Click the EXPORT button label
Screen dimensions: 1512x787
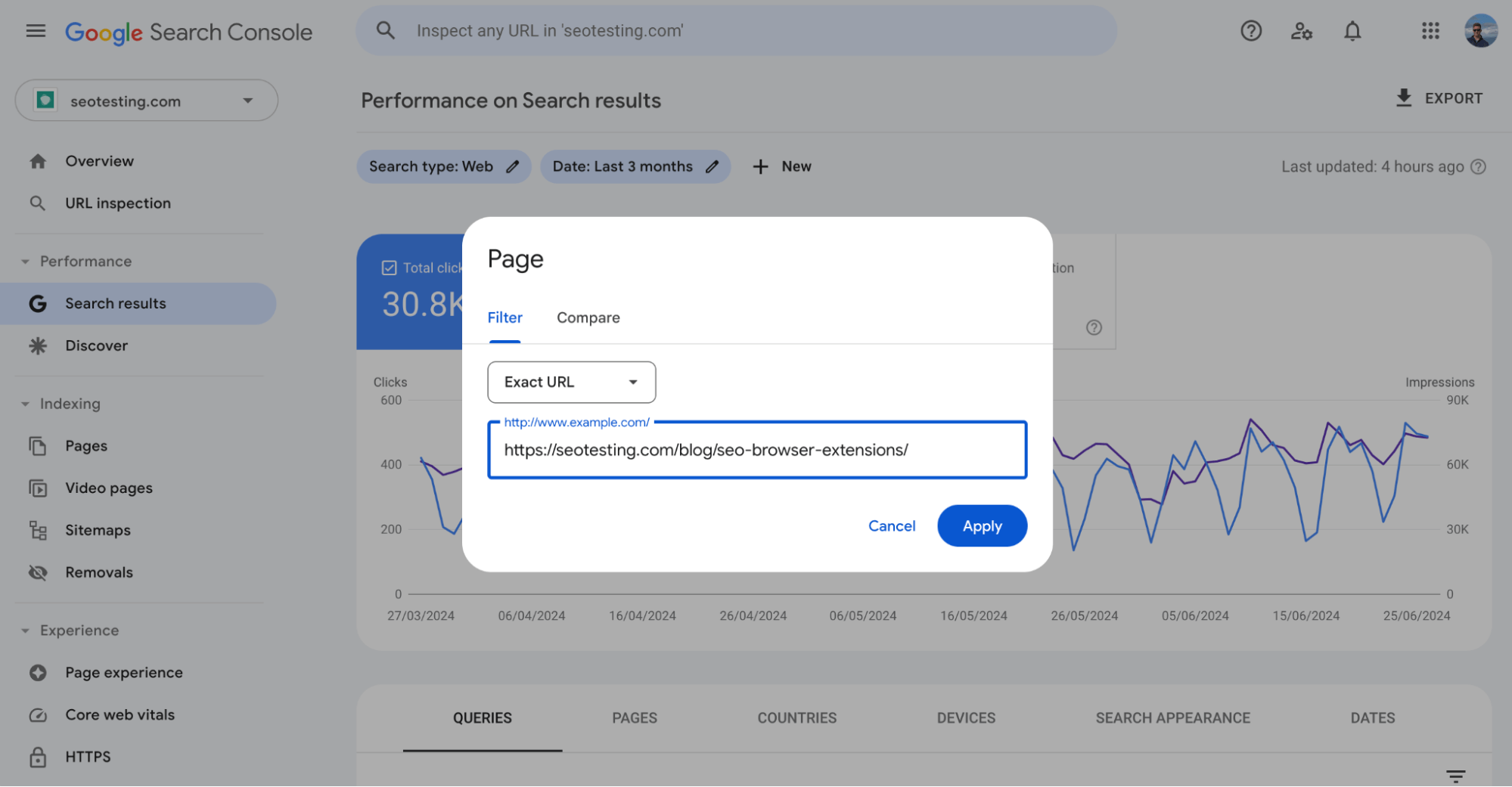1454,98
